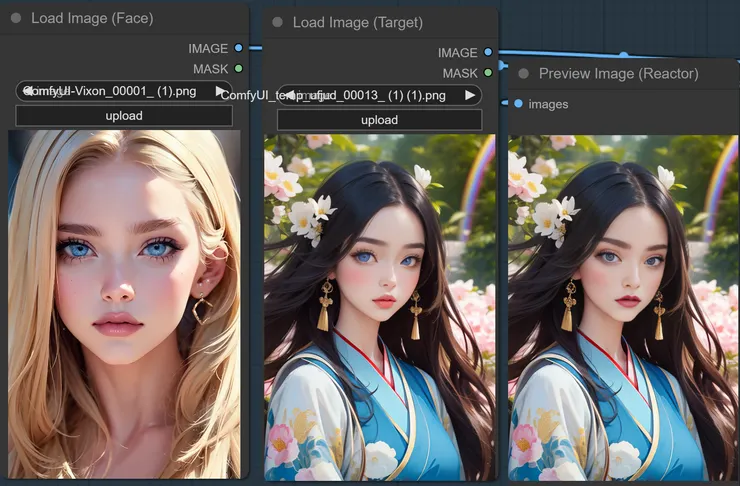Open ufjud_00013 image file dropdown
Viewport: 740px width, 486px height.
click(379, 95)
